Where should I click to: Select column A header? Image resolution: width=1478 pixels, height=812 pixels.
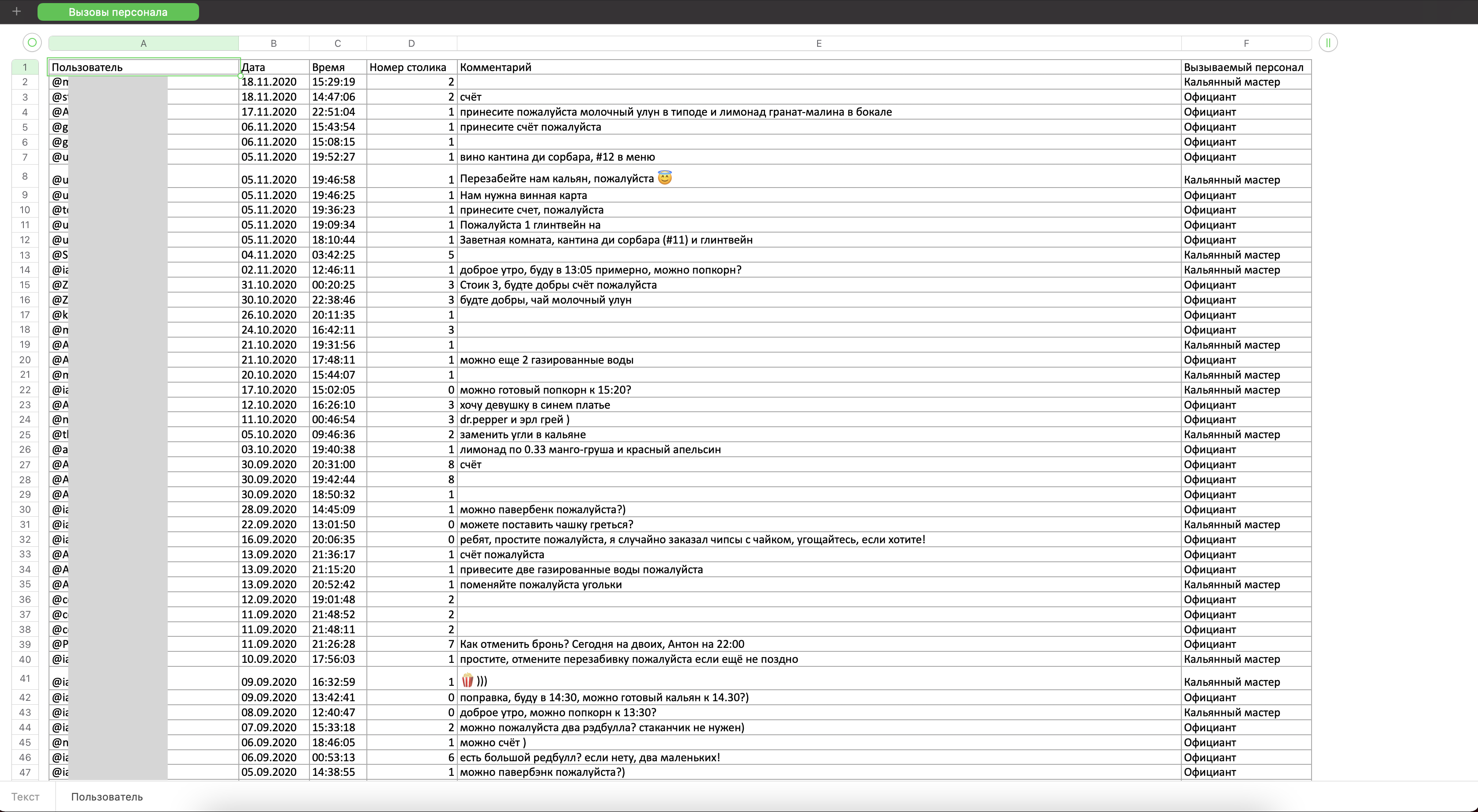click(x=143, y=43)
